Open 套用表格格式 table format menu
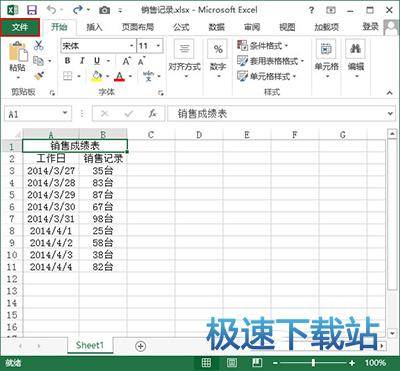This screenshot has width=400, height=371. 270,61
